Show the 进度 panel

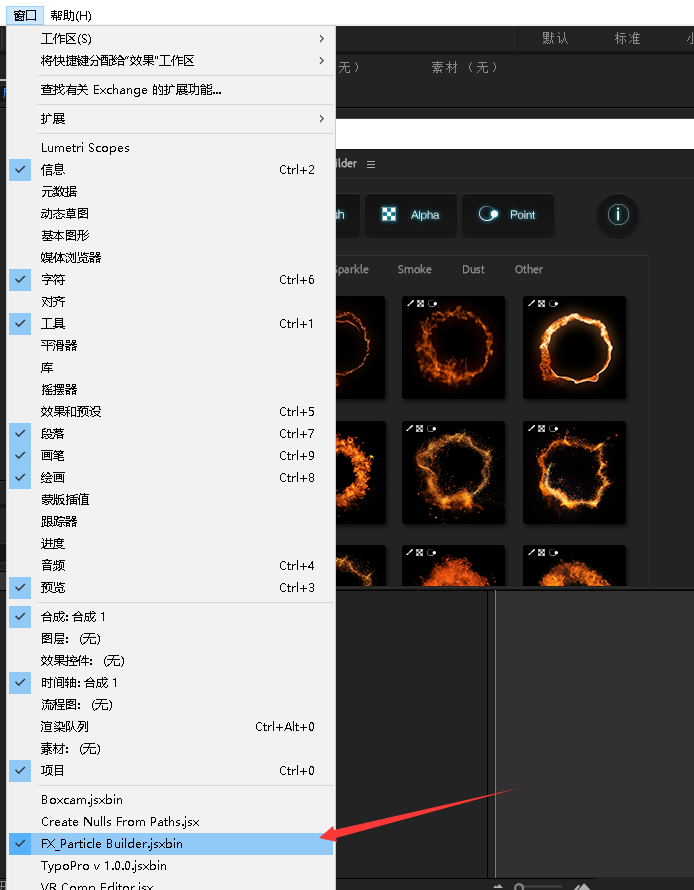click(x=171, y=544)
